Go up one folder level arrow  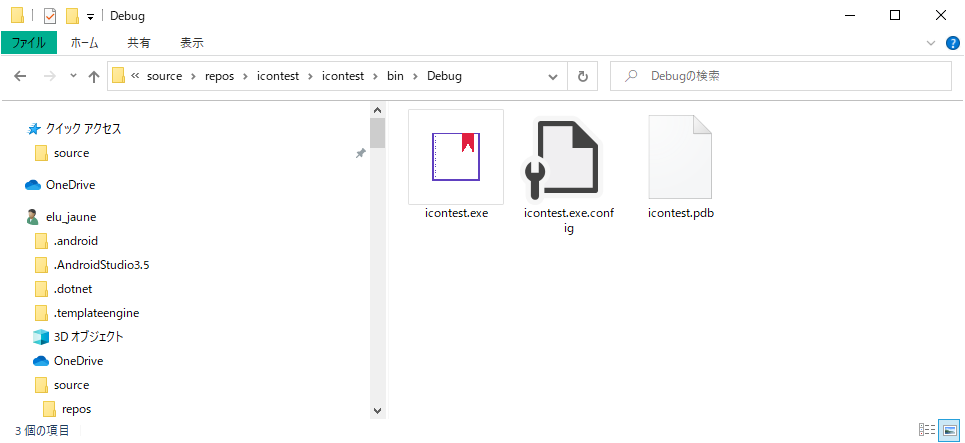tap(94, 76)
